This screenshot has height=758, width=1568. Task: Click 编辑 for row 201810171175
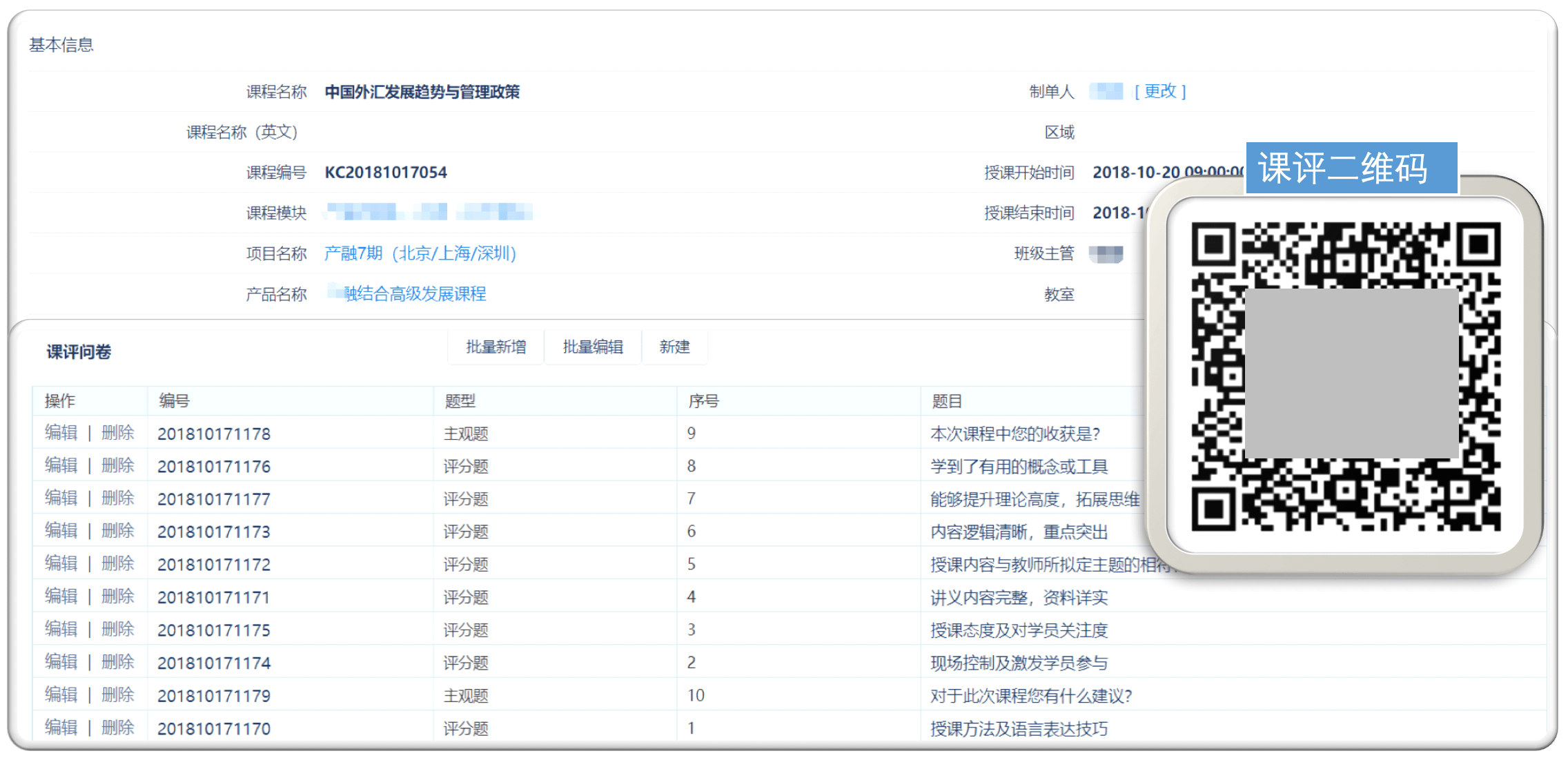point(61,630)
